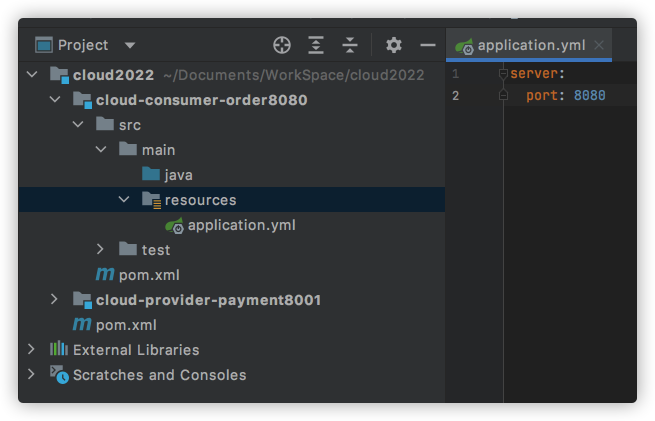This screenshot has width=655, height=421.
Task: Switch to the application.yml editor tab
Action: click(x=529, y=45)
